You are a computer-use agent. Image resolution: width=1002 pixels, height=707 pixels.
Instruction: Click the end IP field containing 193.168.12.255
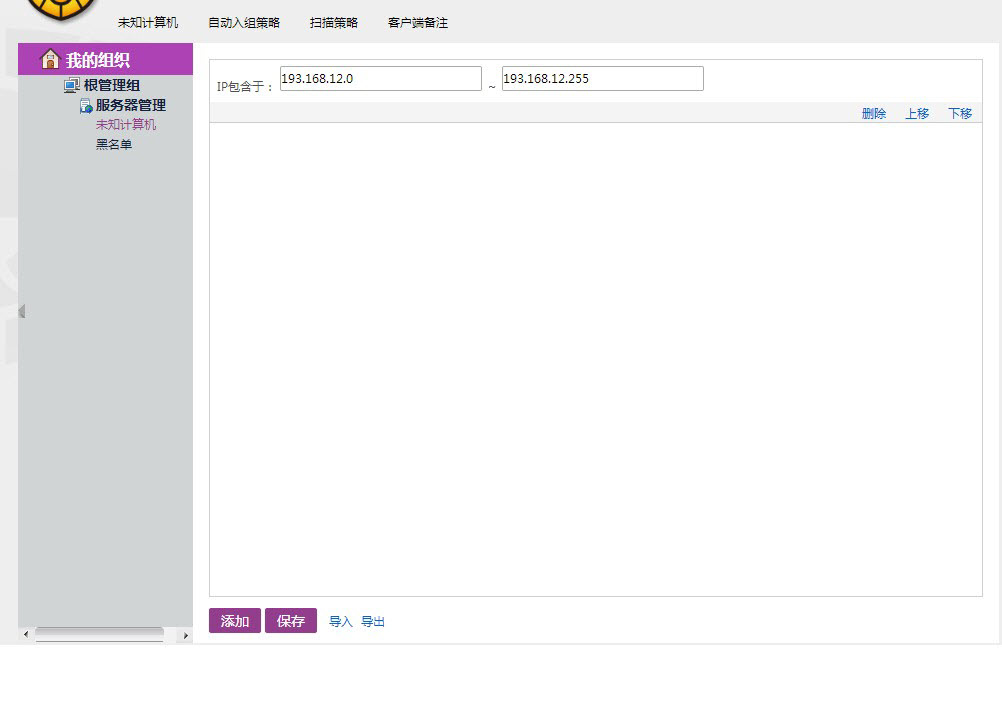pyautogui.click(x=602, y=79)
